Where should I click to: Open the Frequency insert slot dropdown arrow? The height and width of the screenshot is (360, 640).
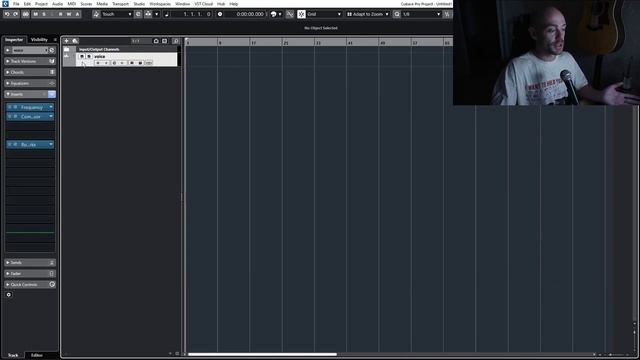tap(51, 107)
